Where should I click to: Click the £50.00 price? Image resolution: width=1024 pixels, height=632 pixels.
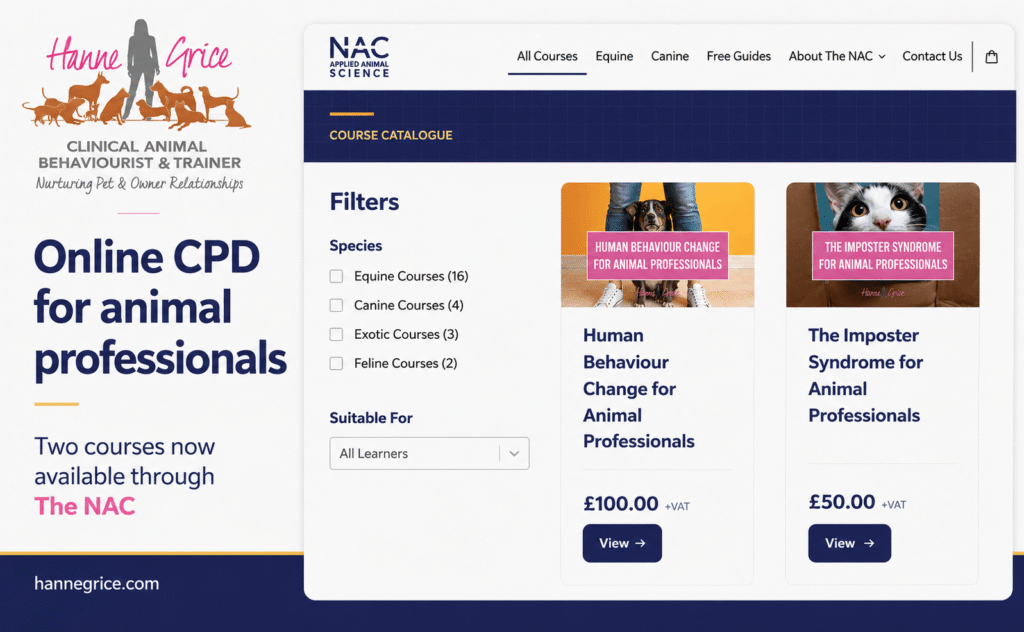841,501
